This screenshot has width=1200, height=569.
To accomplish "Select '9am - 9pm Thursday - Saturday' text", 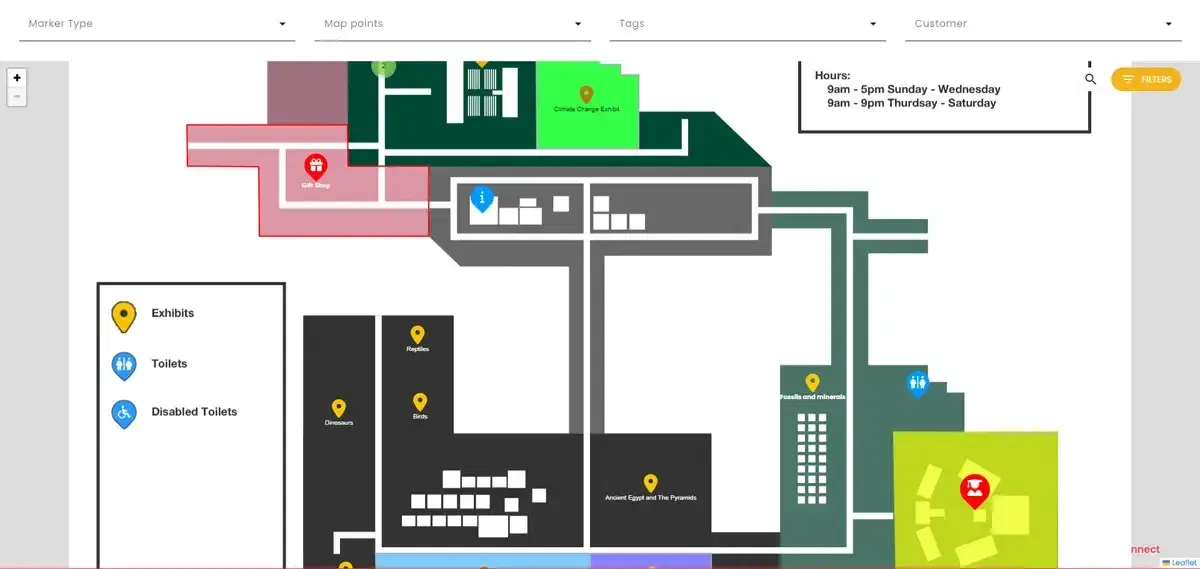I will click(x=912, y=103).
